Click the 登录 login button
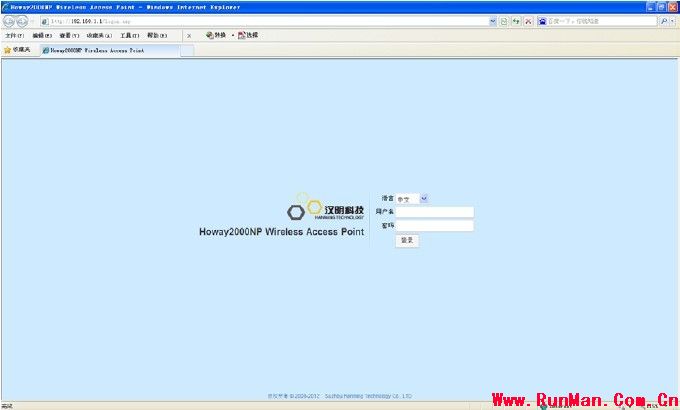 click(x=407, y=240)
